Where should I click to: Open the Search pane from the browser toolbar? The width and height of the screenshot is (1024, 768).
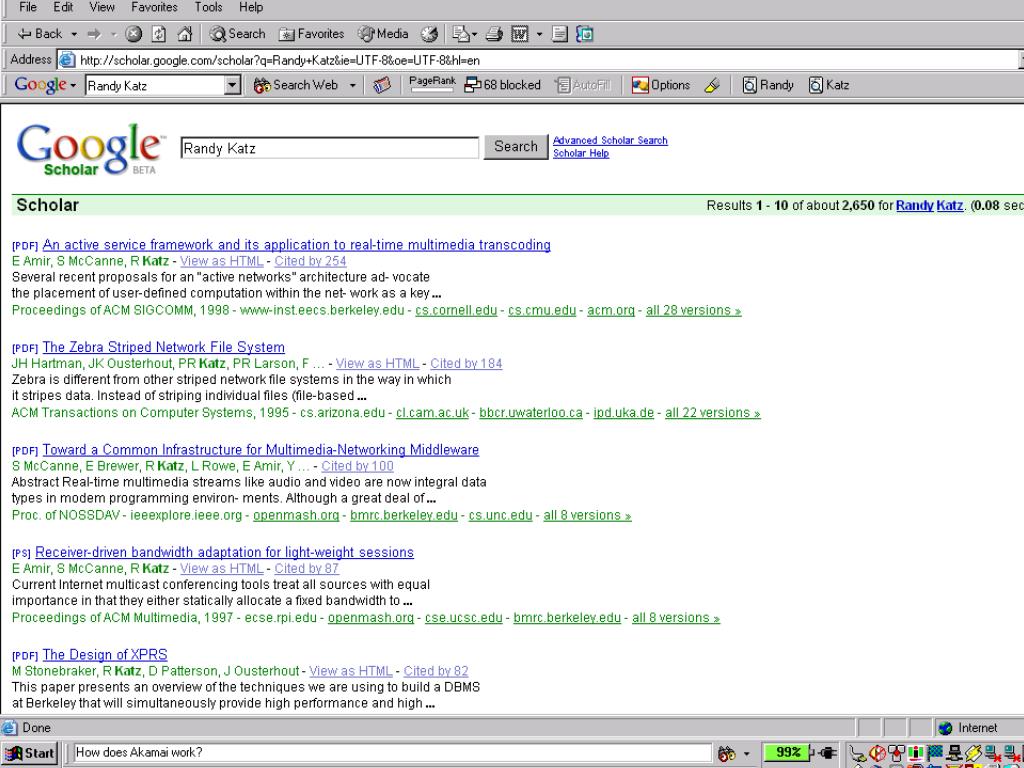(x=238, y=34)
